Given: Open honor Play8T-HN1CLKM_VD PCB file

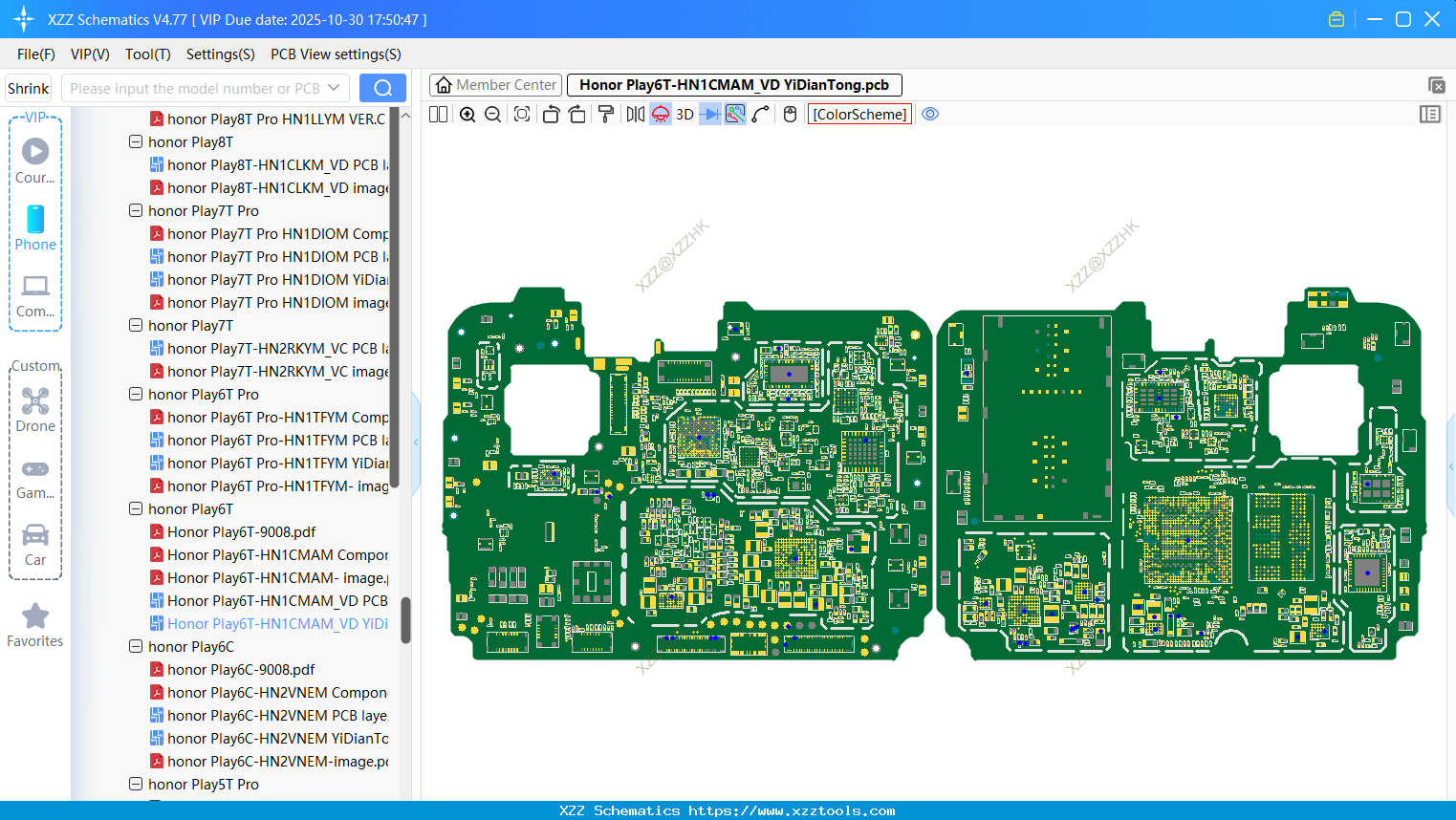Looking at the screenshot, I should pyautogui.click(x=269, y=165).
